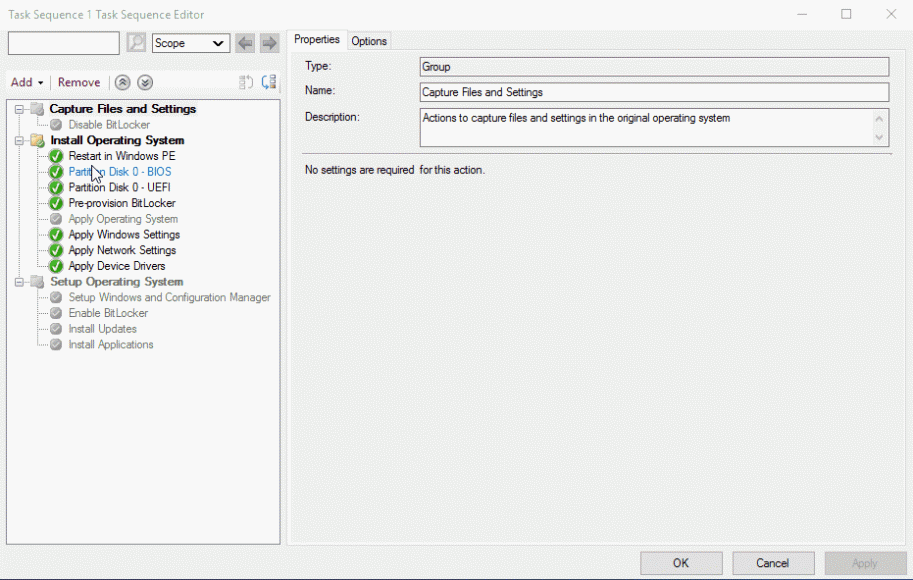Click the forward navigation arrow icon
The image size is (913, 580).
268,43
